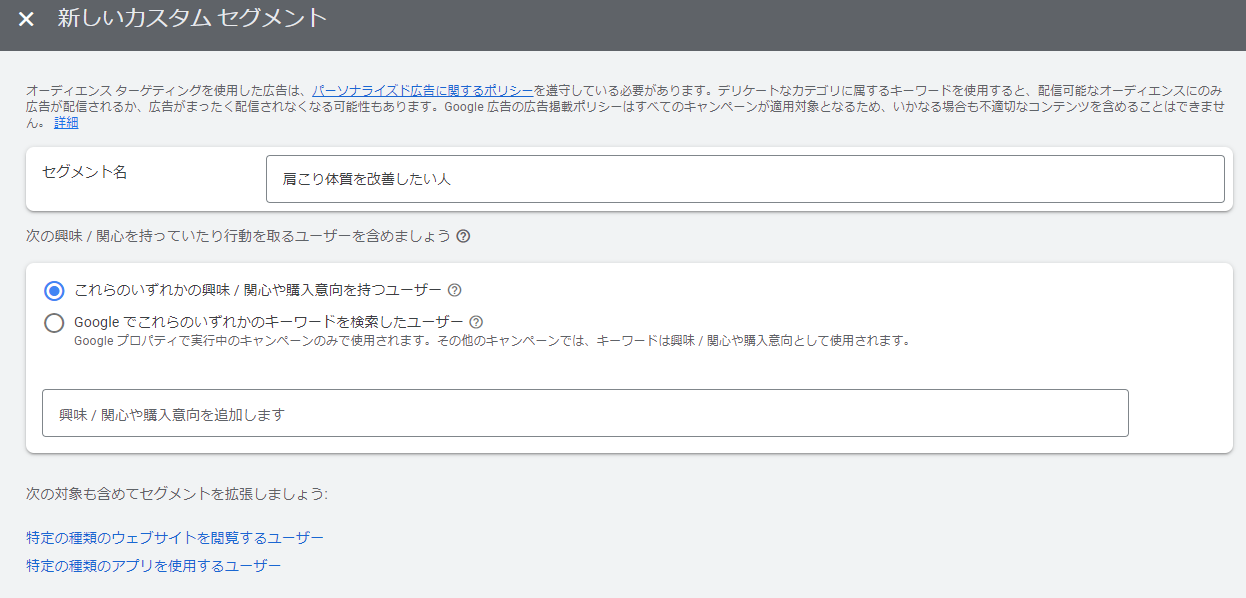
Task: Open the 詳細 link in the policy notice
Action: [66, 123]
